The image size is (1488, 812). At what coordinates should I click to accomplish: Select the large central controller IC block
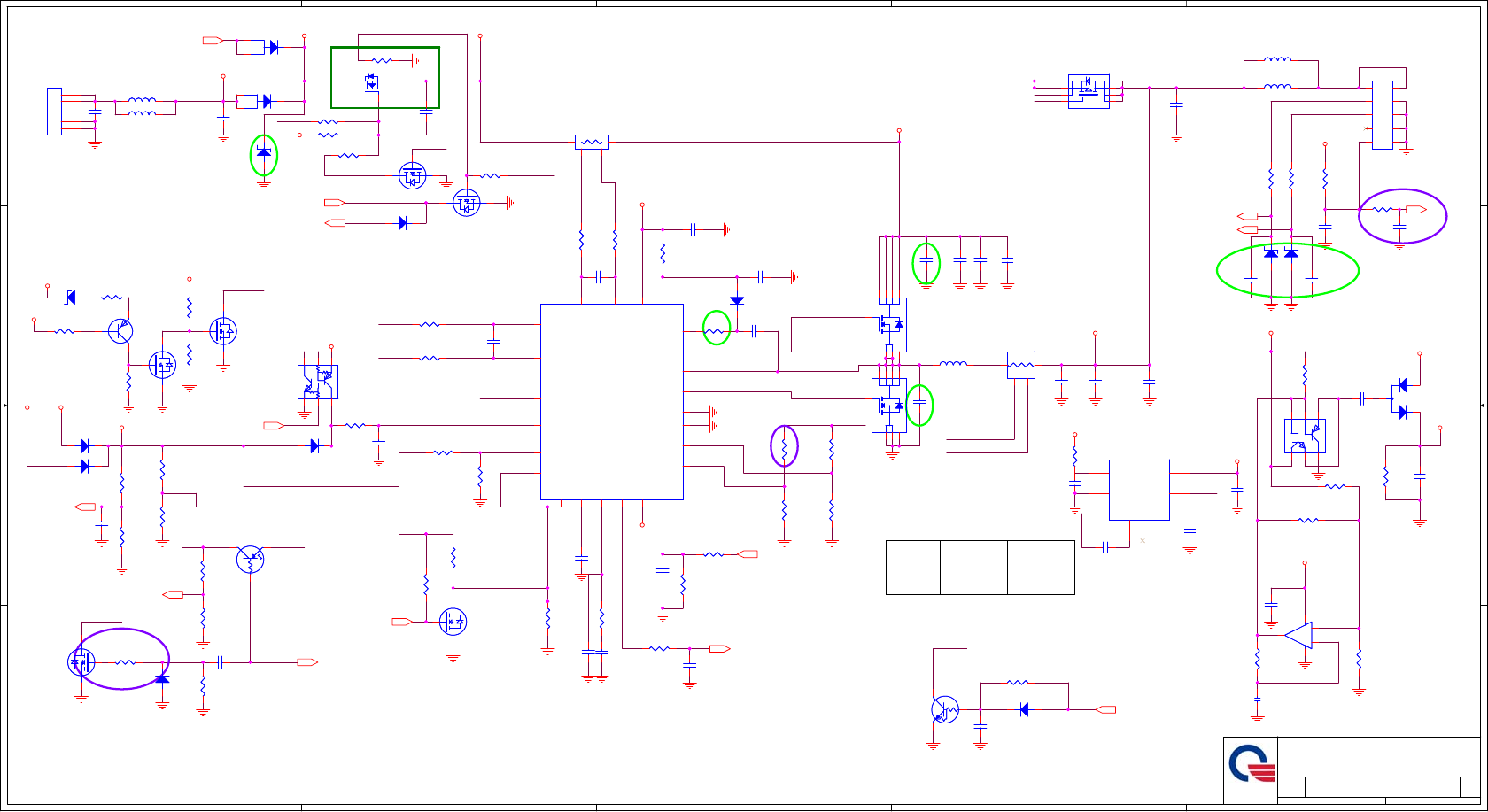click(612, 402)
